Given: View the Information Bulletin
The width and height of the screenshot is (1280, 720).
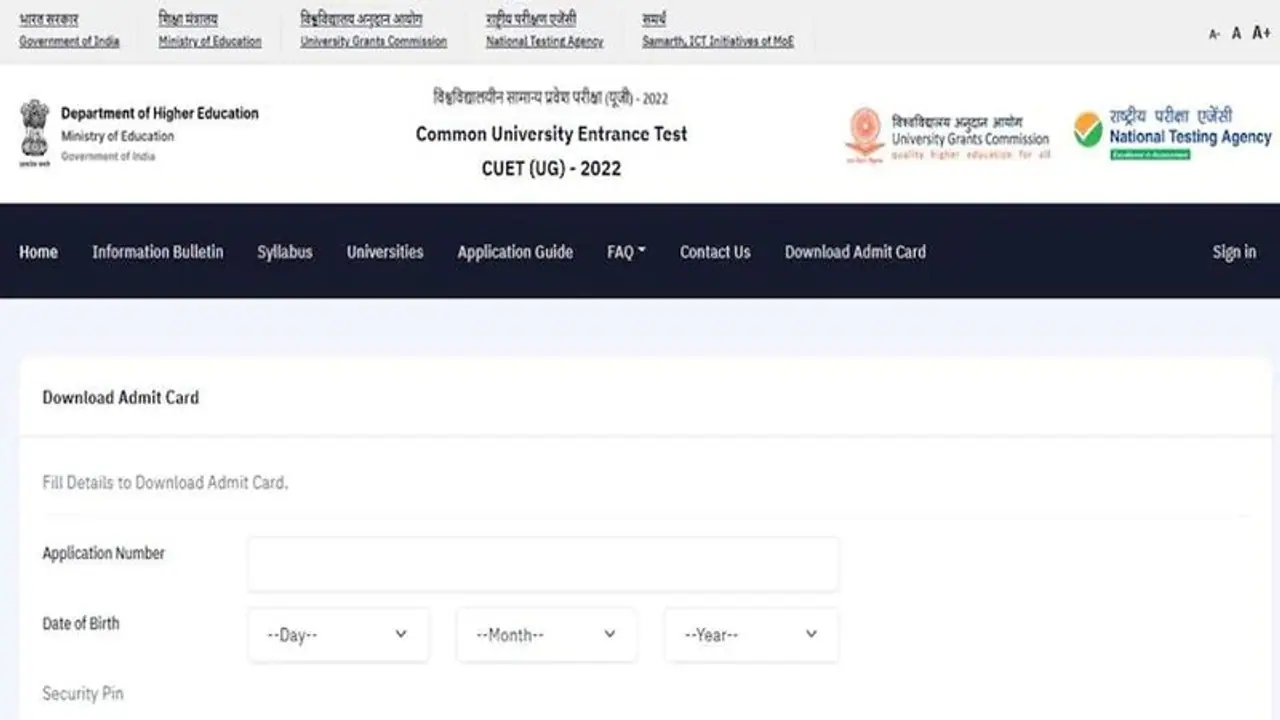Looking at the screenshot, I should 157,252.
